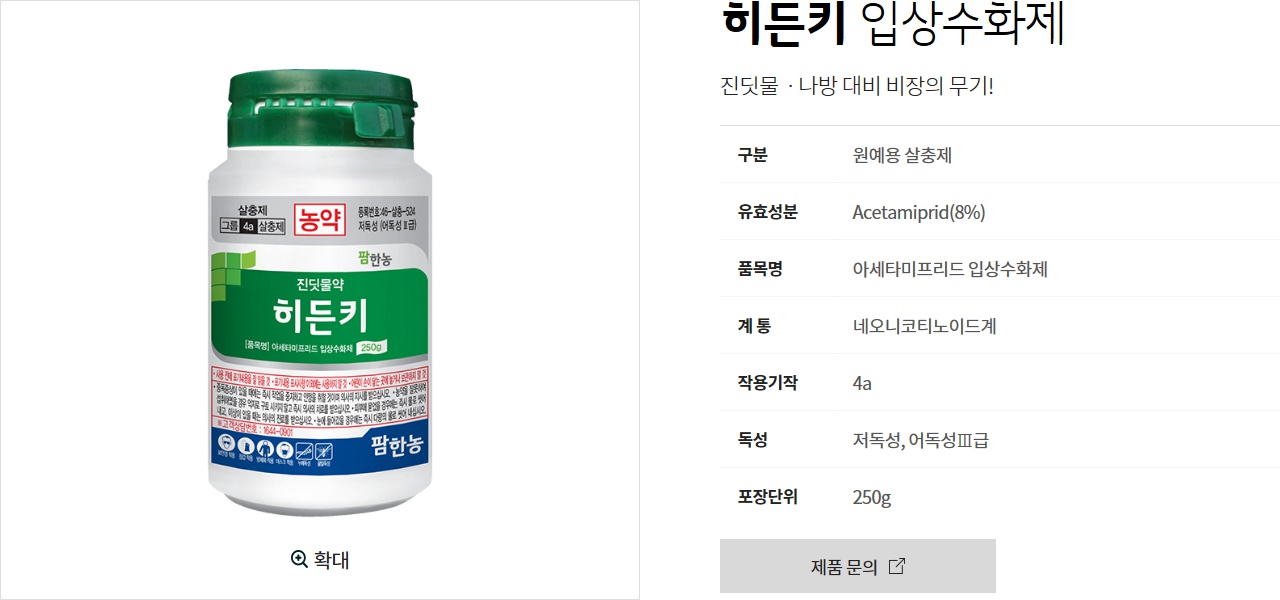Viewport: 1280px width, 600px height.
Task: Click the 250g tag on the bottle label
Action: pos(372,347)
